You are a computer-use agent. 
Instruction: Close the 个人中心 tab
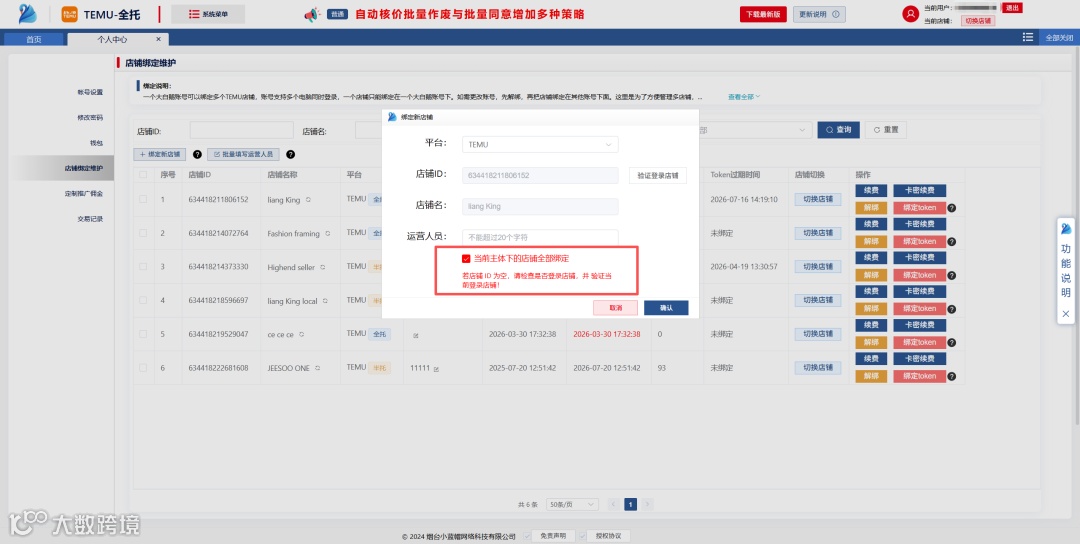[x=158, y=39]
